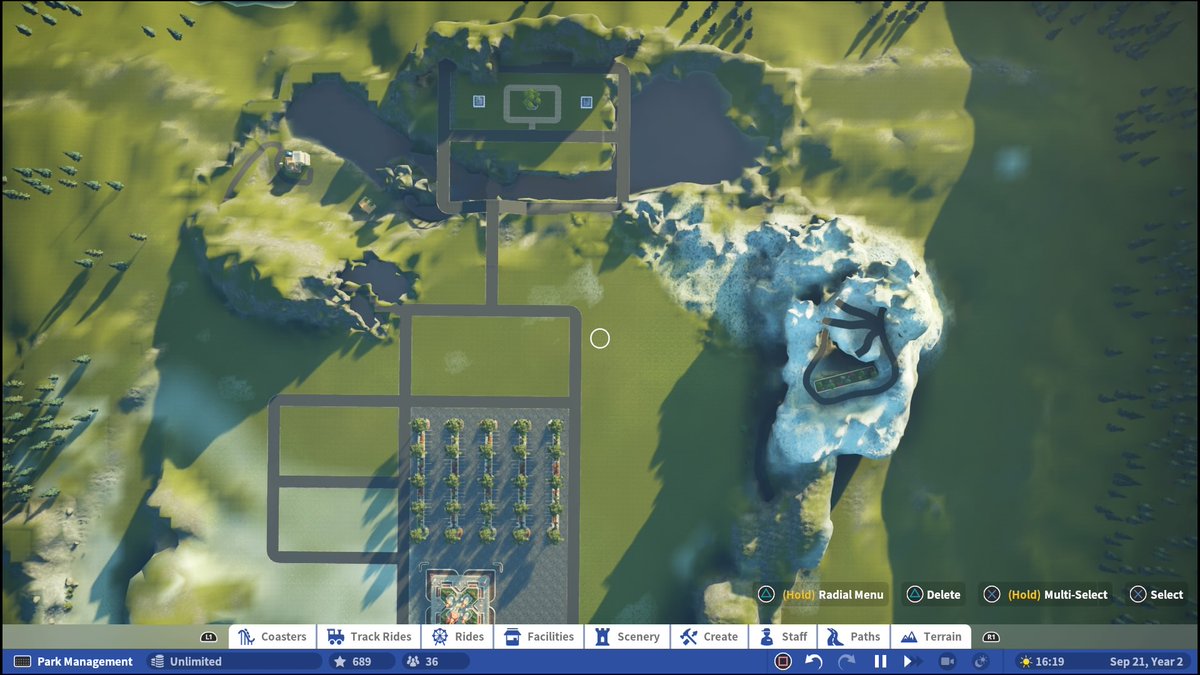Click the round camera mode icon
The image size is (1200, 675).
click(980, 661)
